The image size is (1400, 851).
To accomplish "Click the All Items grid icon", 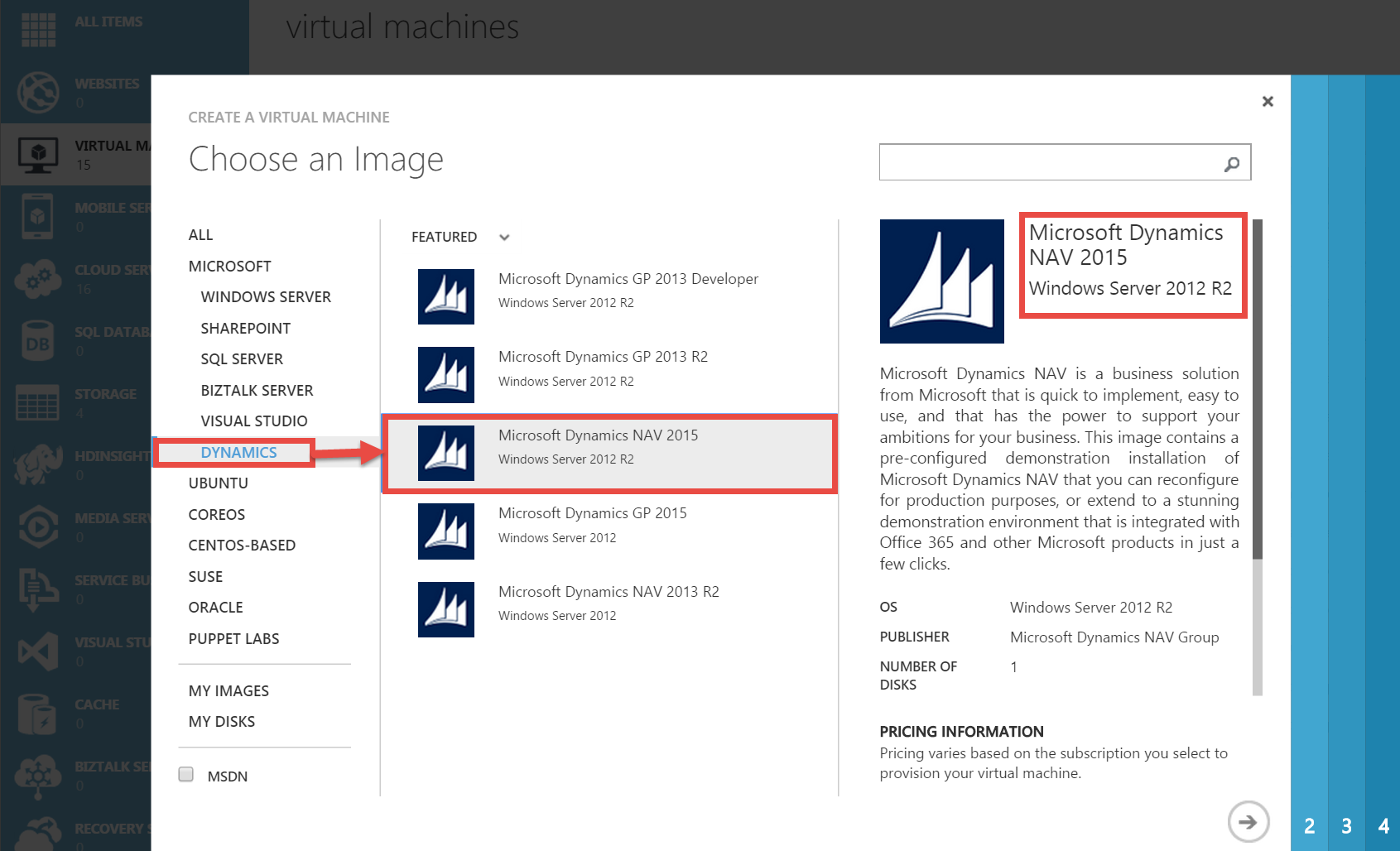I will pos(38,28).
